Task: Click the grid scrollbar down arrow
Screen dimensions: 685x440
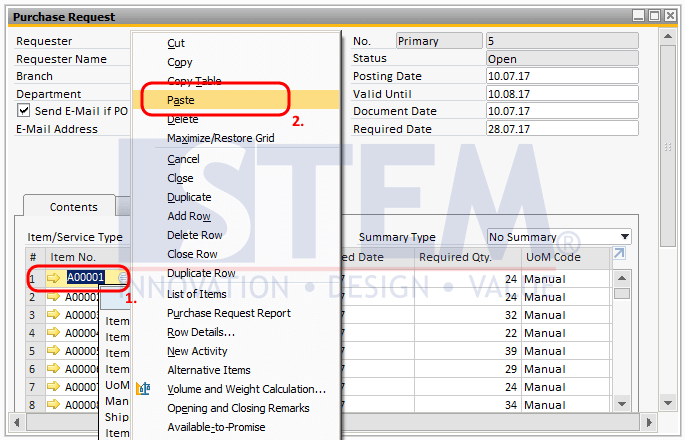Action: pos(622,404)
